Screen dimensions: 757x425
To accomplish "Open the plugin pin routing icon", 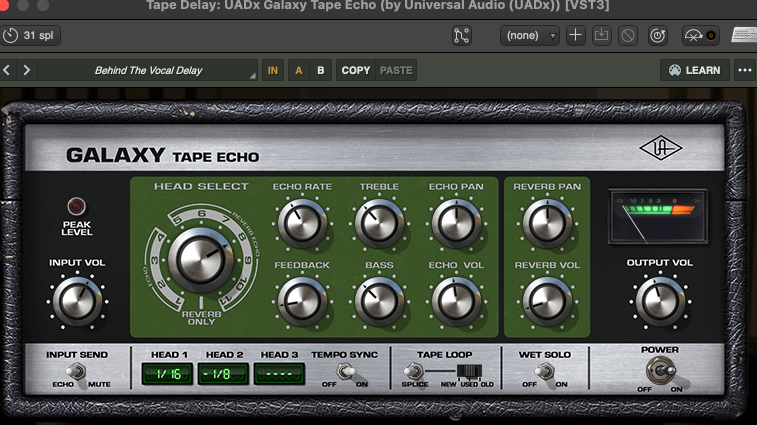I will 462,35.
